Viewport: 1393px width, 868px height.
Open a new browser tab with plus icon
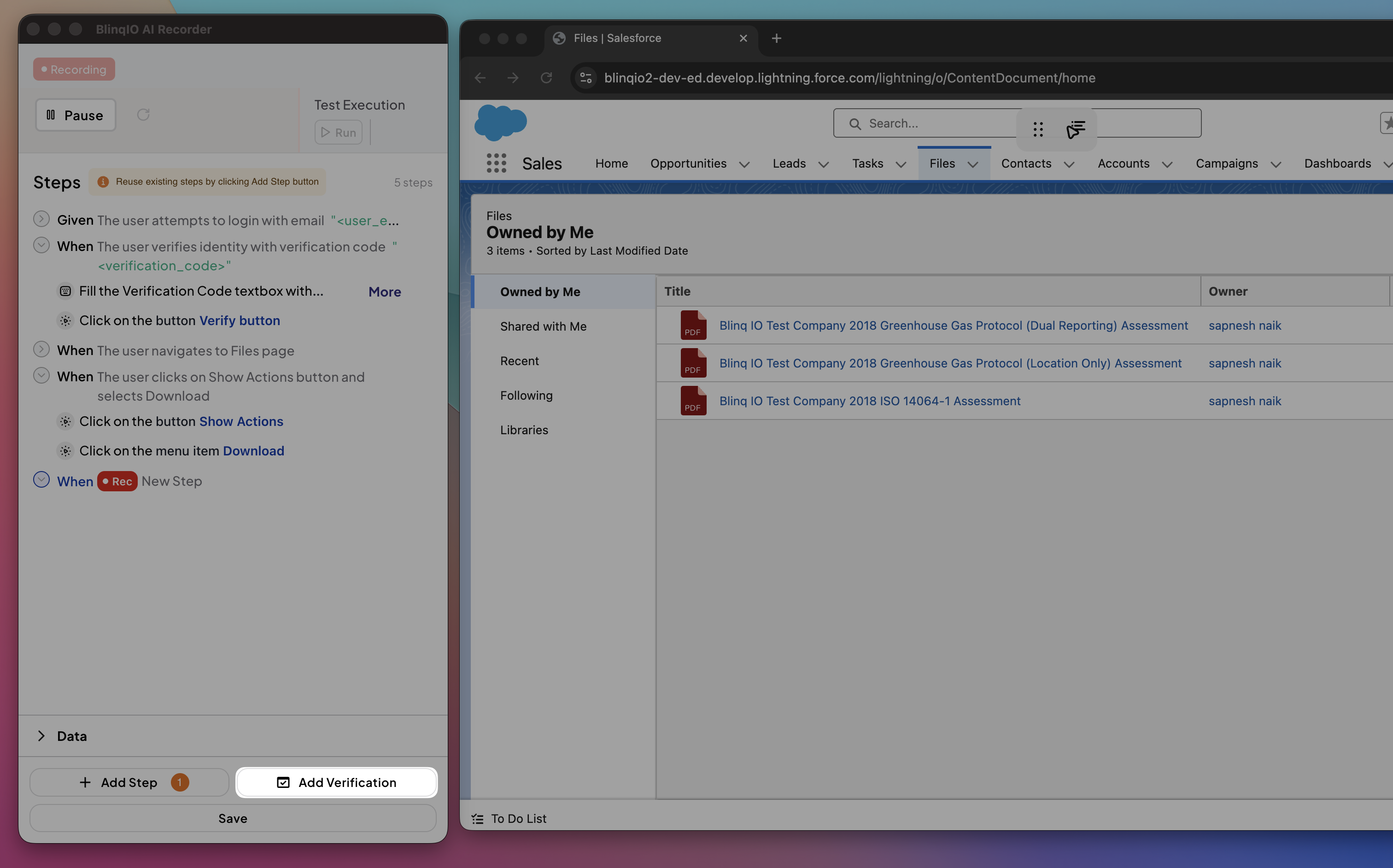(776, 39)
